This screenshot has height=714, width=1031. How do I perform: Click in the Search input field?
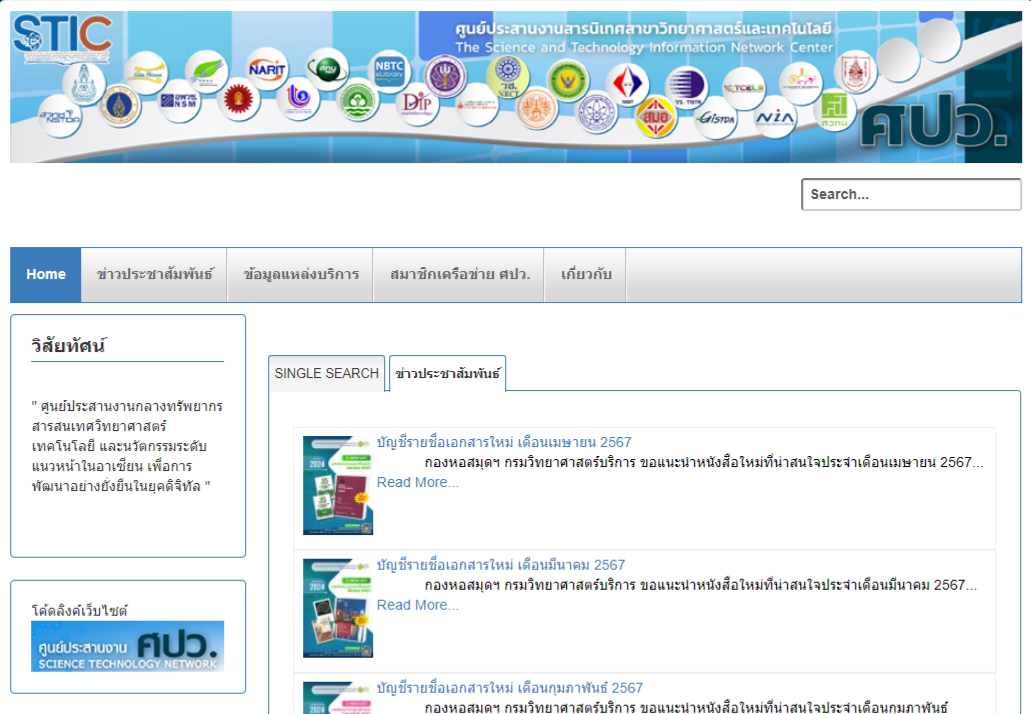pyautogui.click(x=910, y=195)
